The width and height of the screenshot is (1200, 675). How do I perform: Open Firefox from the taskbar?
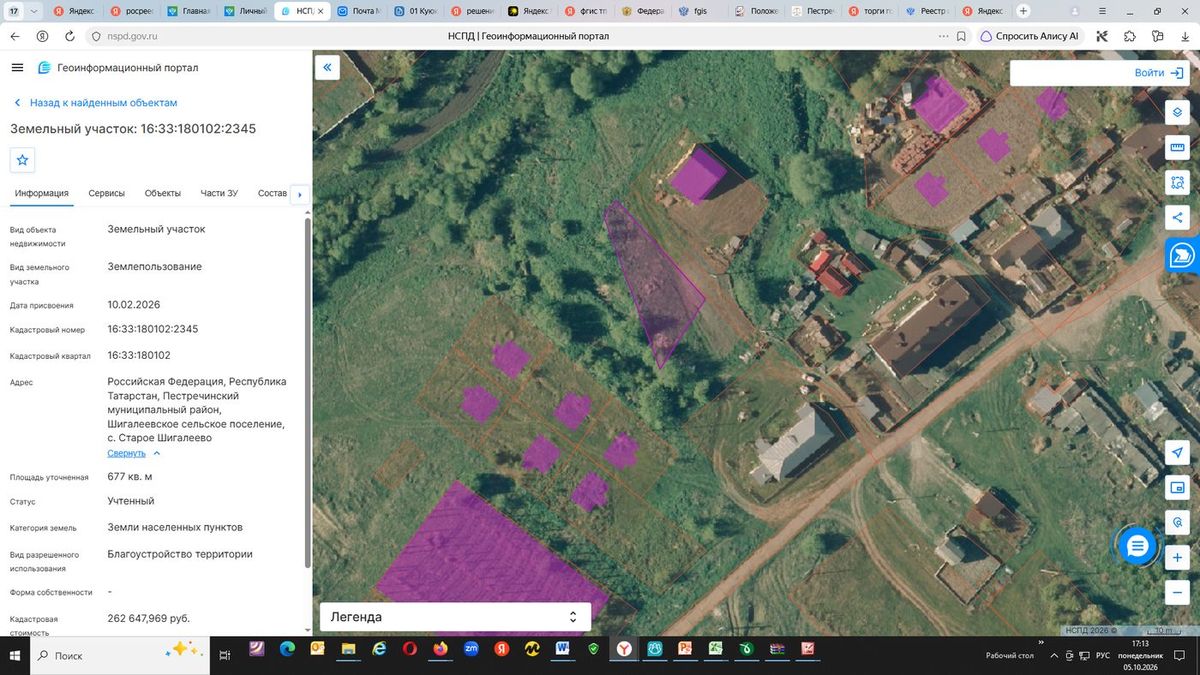click(440, 649)
